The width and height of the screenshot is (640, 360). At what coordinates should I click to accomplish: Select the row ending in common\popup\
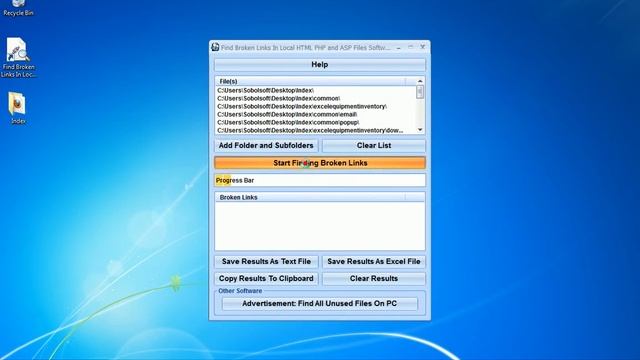pyautogui.click(x=316, y=122)
